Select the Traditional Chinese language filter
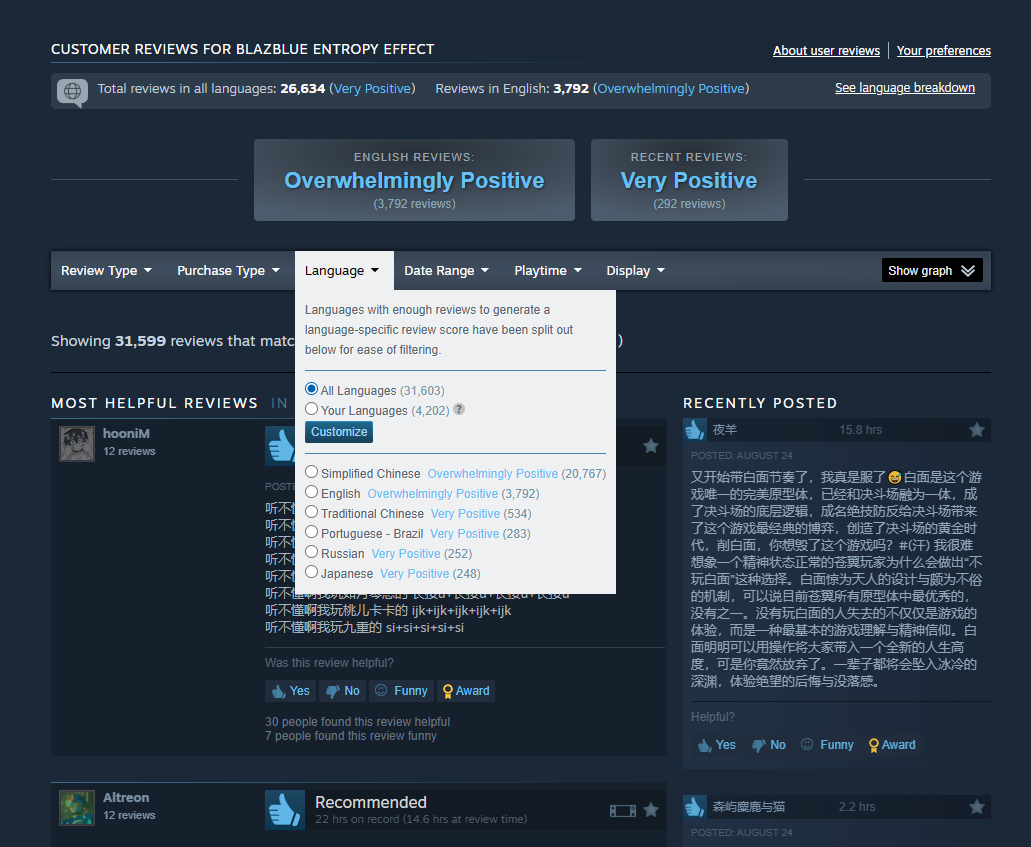Image resolution: width=1031 pixels, height=847 pixels. 312,512
